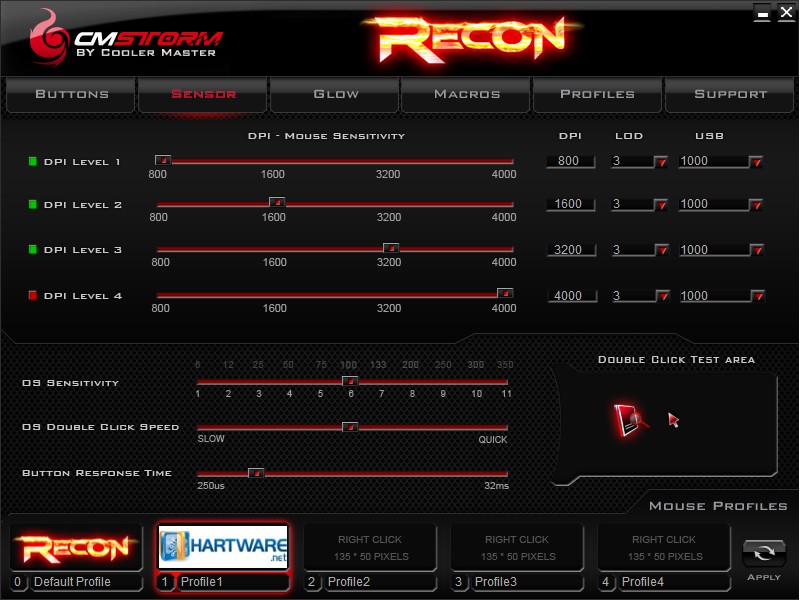Expand the USB rate dropdown for DPI Level 3
The width and height of the screenshot is (800, 600).
[757, 251]
